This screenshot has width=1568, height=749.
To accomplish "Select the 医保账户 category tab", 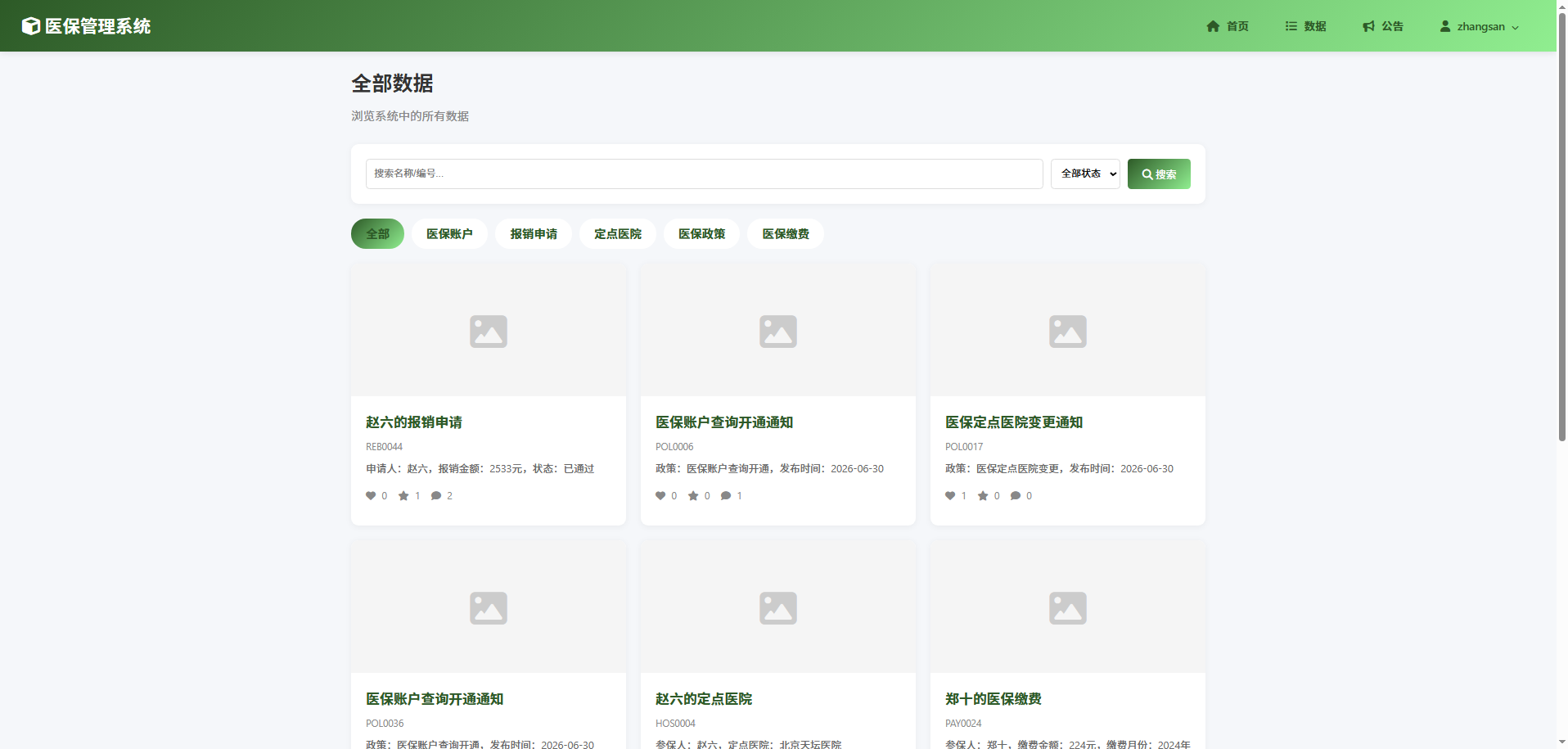I will click(449, 233).
